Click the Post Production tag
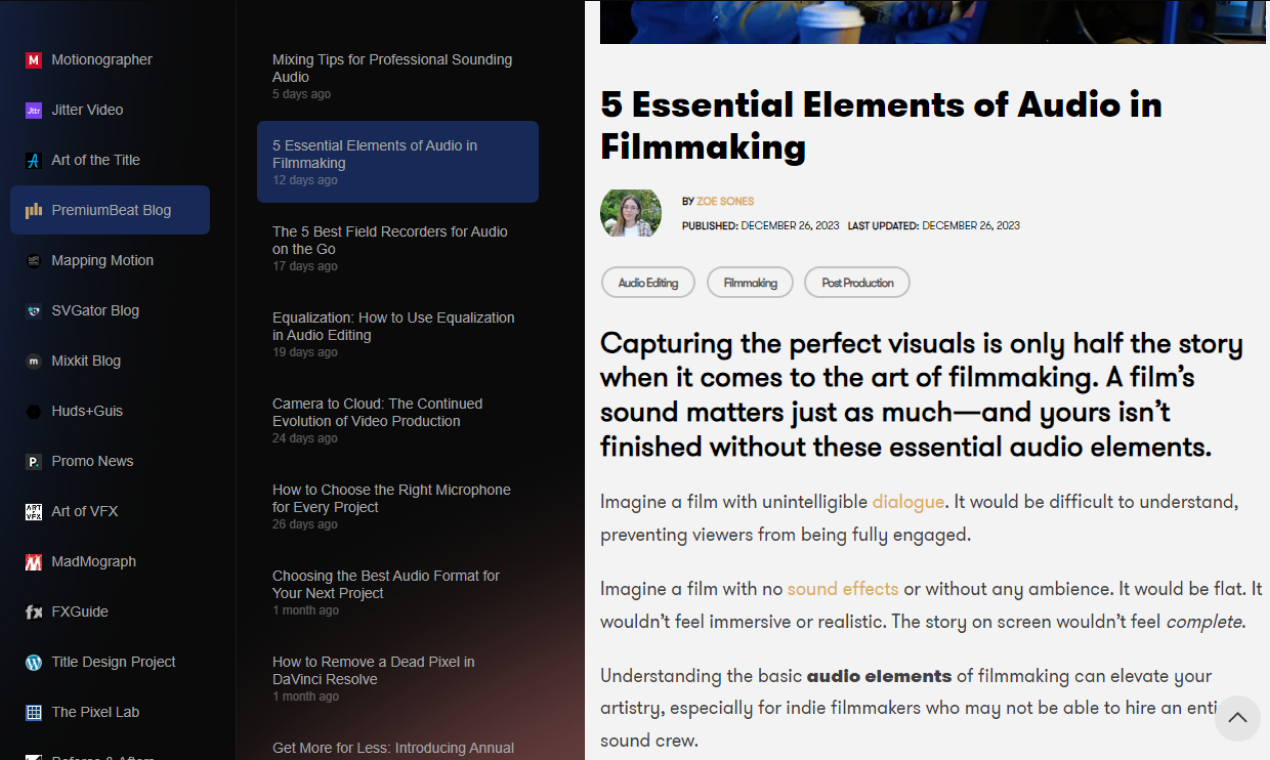The image size is (1270, 760). (x=857, y=283)
